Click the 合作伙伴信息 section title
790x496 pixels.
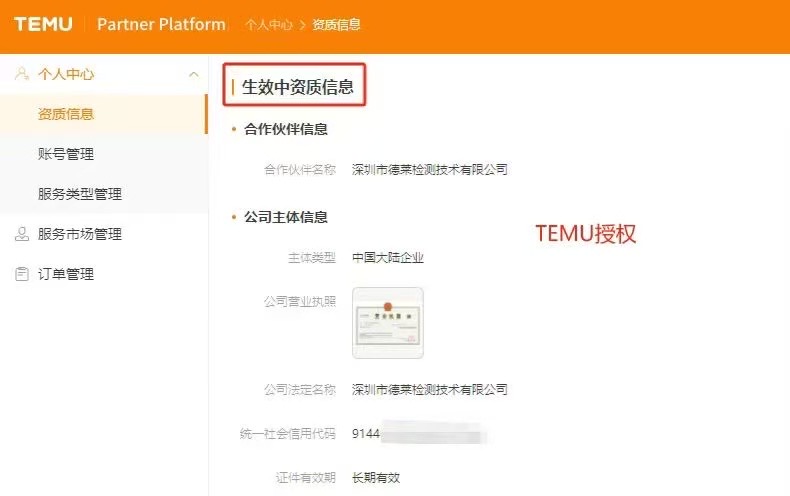pos(286,129)
